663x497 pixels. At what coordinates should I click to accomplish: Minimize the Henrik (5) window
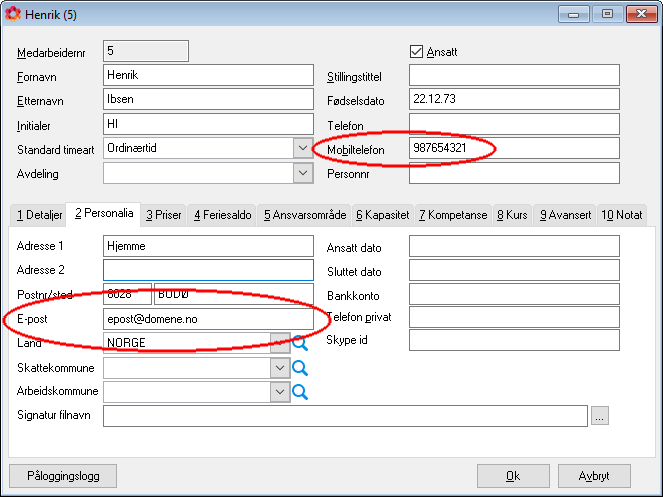[x=574, y=14]
